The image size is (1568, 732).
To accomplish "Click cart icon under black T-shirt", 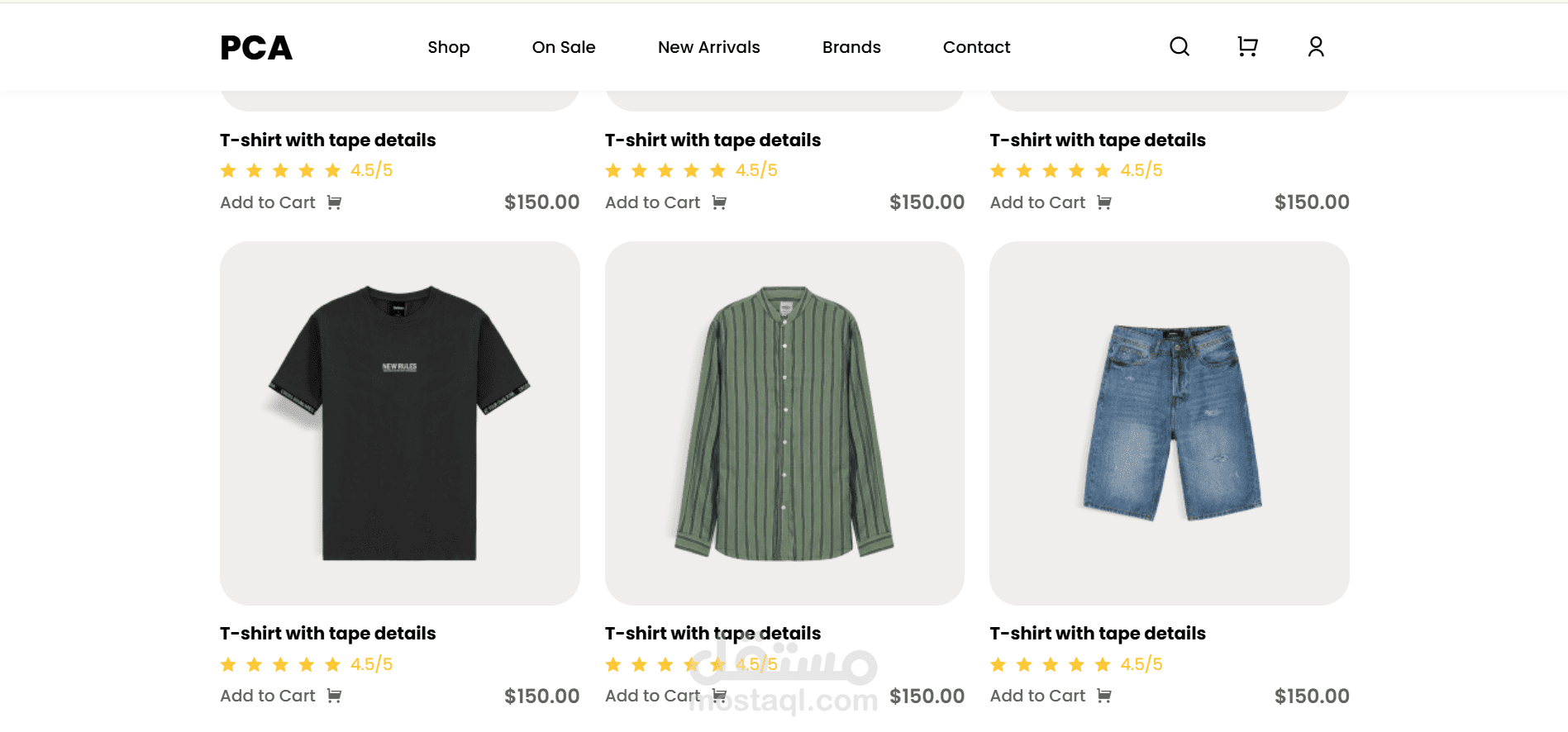I will tap(334, 696).
